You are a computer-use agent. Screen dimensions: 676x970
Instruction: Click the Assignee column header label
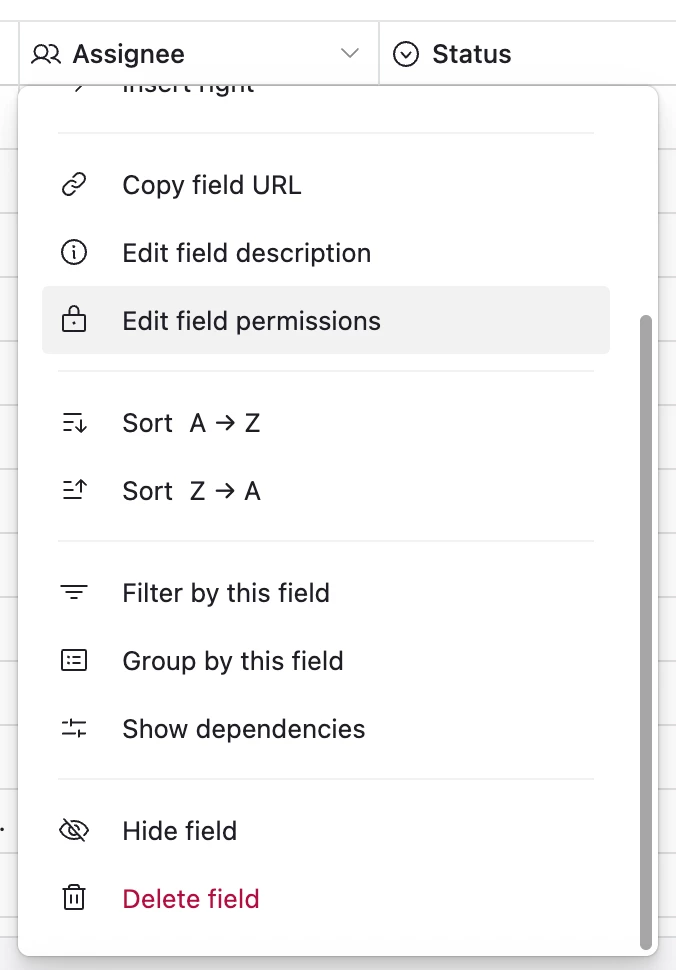[x=128, y=54]
